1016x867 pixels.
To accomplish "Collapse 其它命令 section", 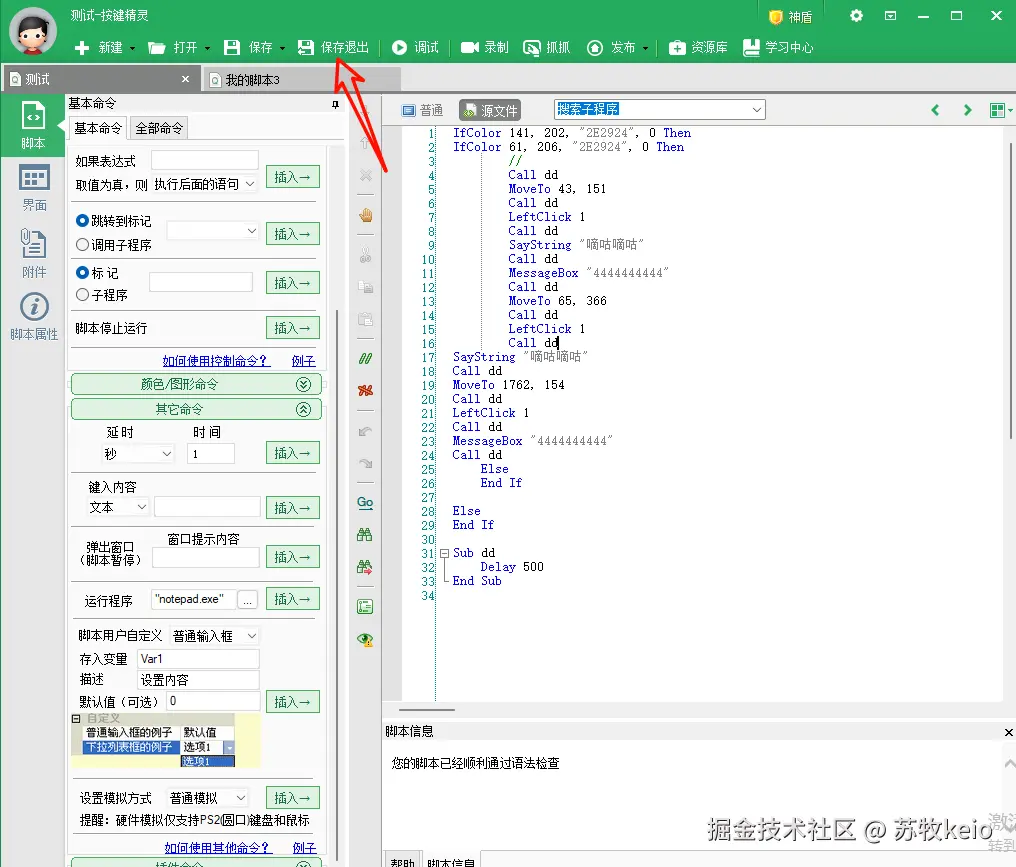I will coord(303,410).
